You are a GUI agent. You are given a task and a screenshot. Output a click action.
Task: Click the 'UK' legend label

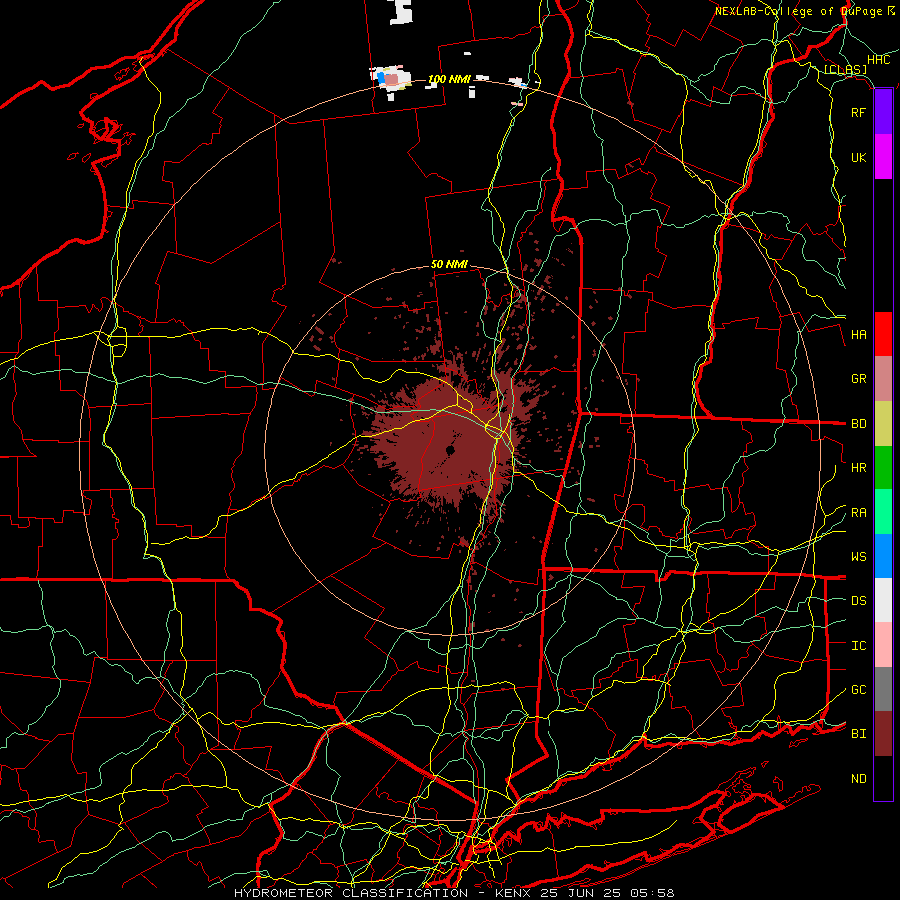click(x=859, y=157)
